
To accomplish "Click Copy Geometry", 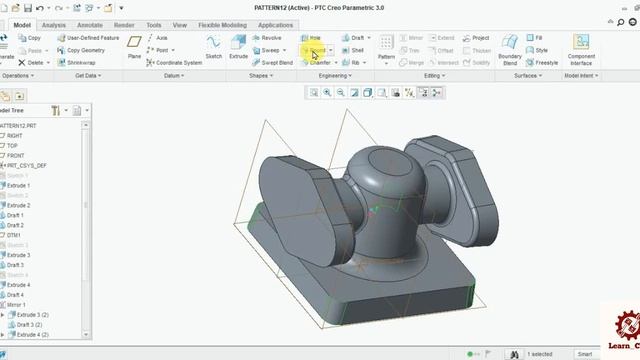I will [81, 51].
